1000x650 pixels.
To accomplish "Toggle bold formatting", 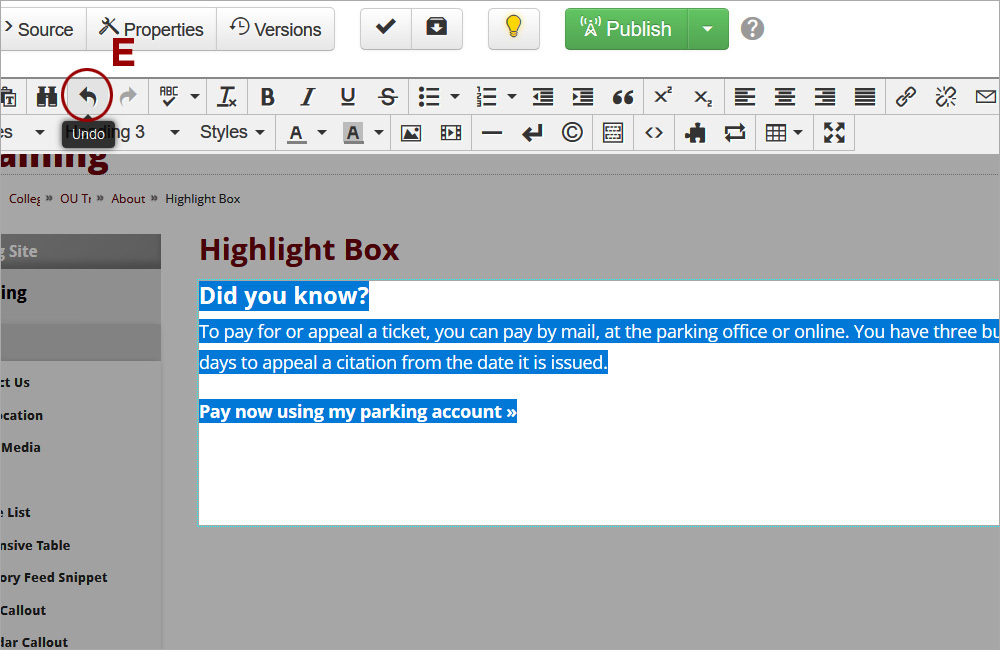I will tap(267, 97).
